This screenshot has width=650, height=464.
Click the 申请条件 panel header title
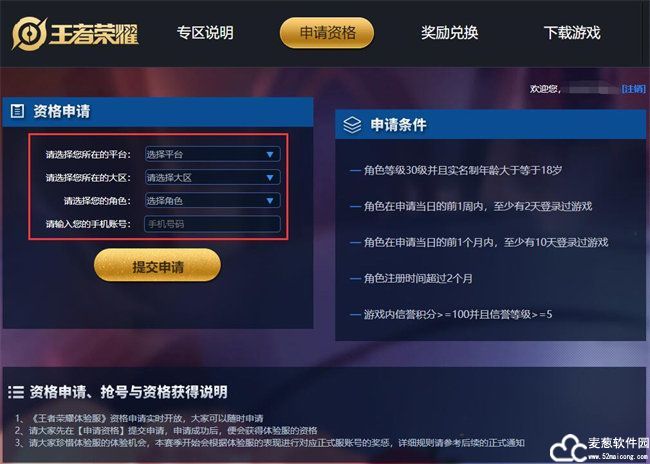pos(398,124)
